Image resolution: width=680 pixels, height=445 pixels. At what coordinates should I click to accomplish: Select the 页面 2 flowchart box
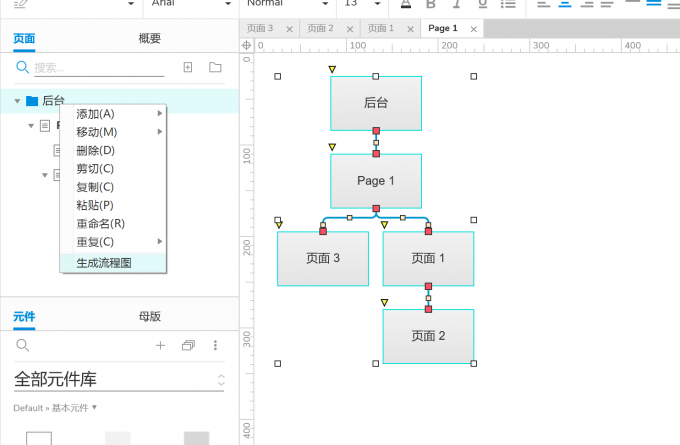pyautogui.click(x=428, y=336)
